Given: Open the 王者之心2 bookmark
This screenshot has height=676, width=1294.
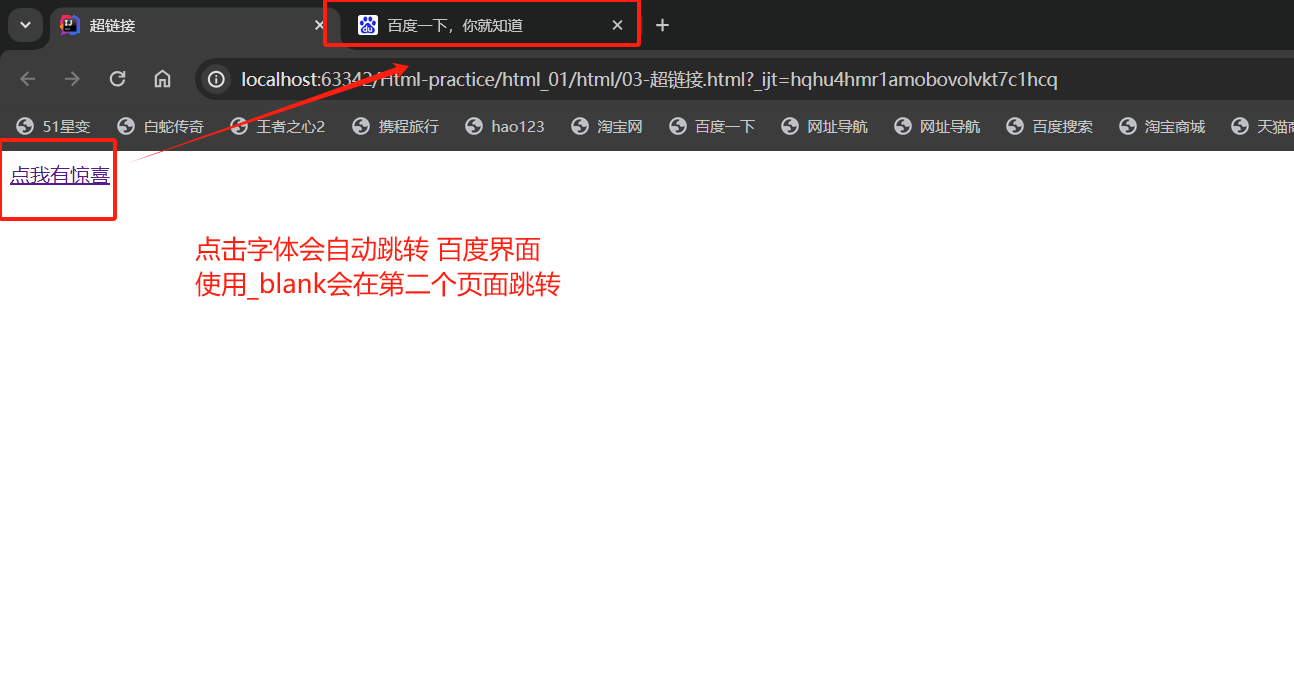Looking at the screenshot, I should tap(277, 126).
